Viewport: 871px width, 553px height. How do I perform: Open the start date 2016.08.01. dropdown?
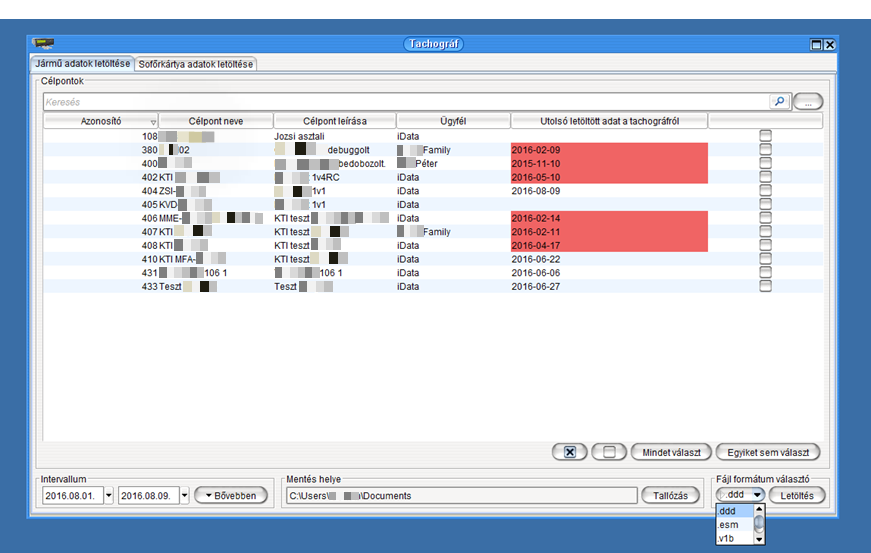[110, 496]
